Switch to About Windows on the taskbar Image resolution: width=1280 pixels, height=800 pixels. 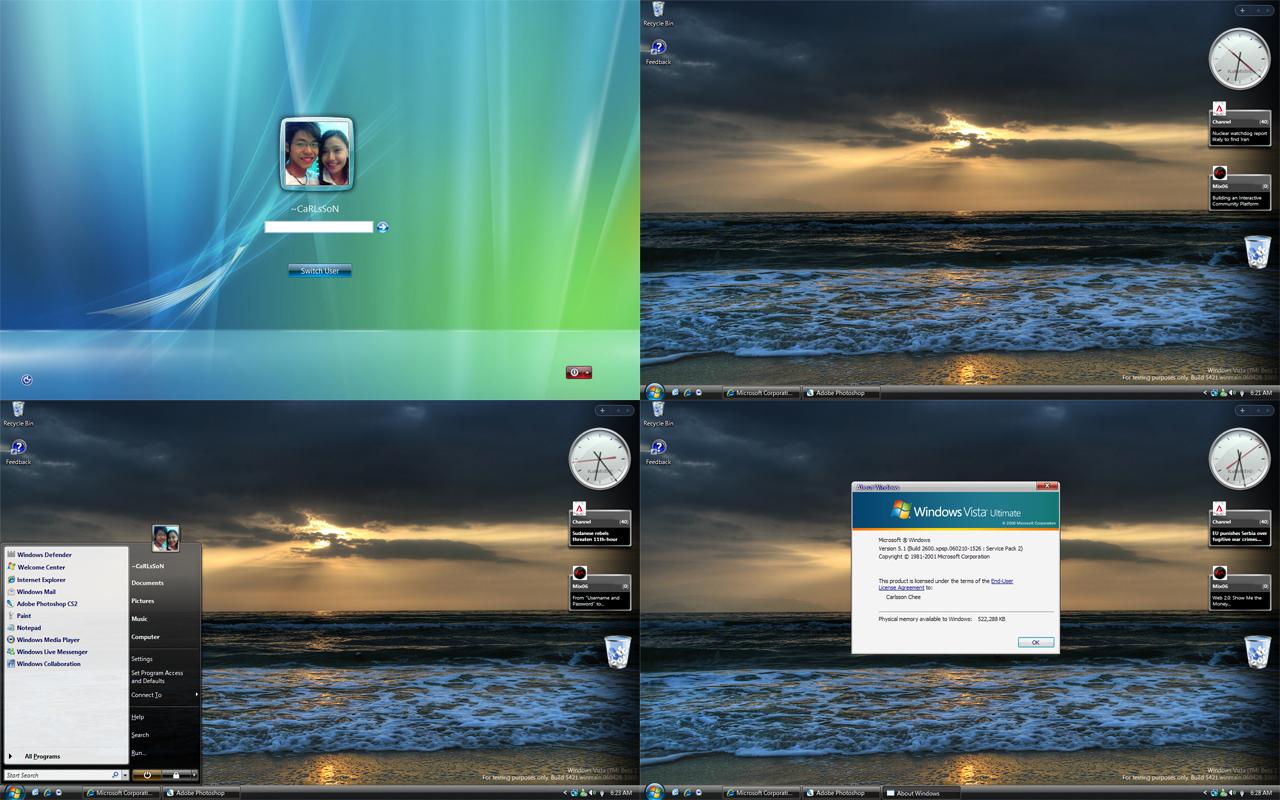tap(918, 793)
